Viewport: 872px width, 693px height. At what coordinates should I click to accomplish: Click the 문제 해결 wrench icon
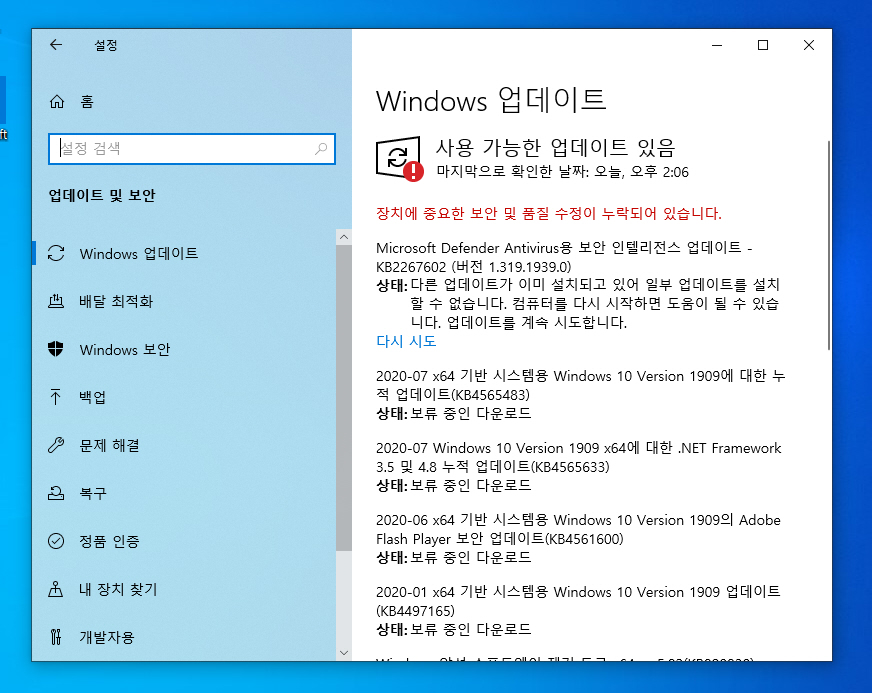[56, 446]
